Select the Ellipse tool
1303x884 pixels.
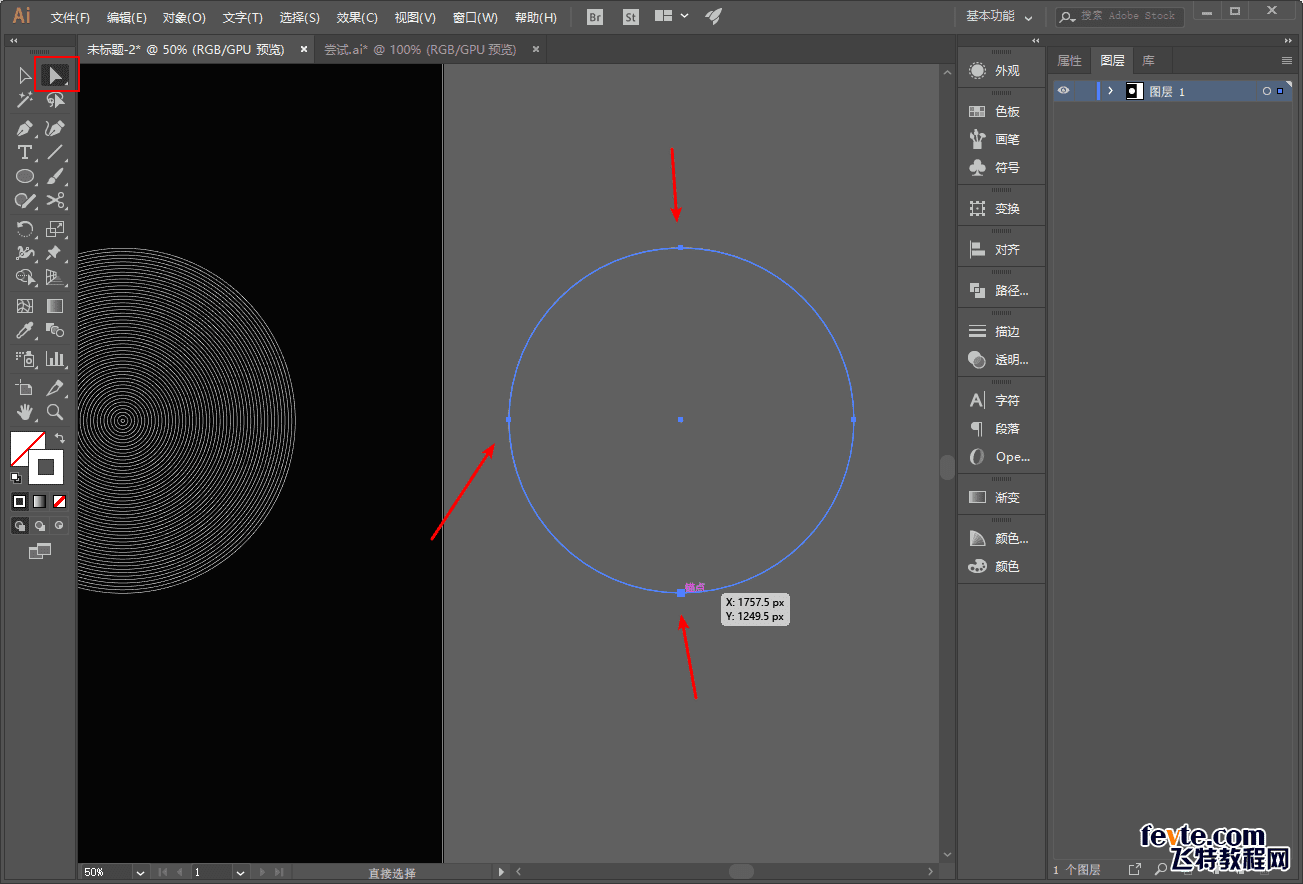pyautogui.click(x=25, y=176)
